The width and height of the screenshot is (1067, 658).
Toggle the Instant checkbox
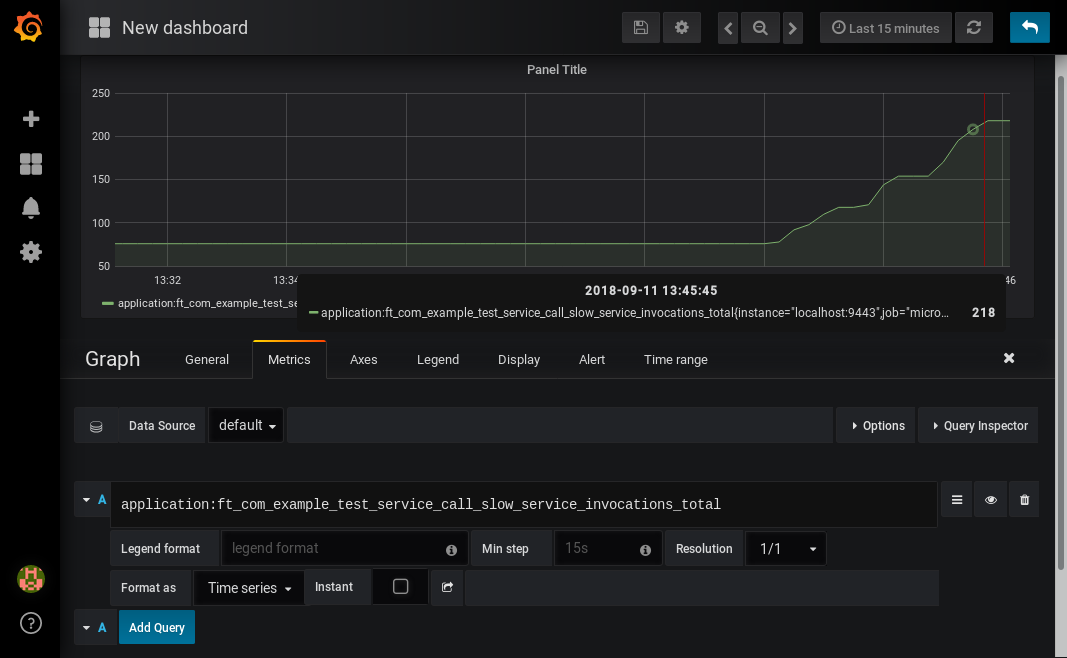click(x=400, y=587)
